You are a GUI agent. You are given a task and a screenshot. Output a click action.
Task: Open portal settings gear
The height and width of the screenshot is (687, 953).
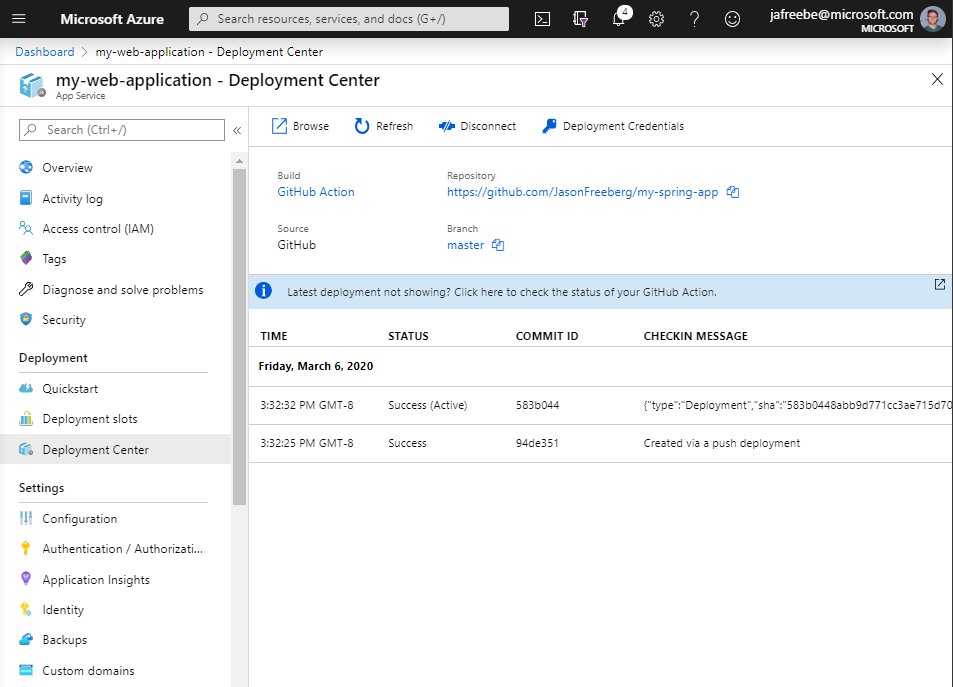[656, 18]
